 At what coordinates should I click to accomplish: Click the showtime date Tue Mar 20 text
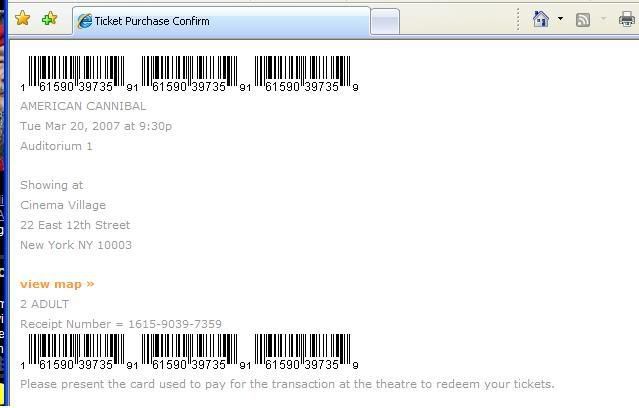pos(96,126)
